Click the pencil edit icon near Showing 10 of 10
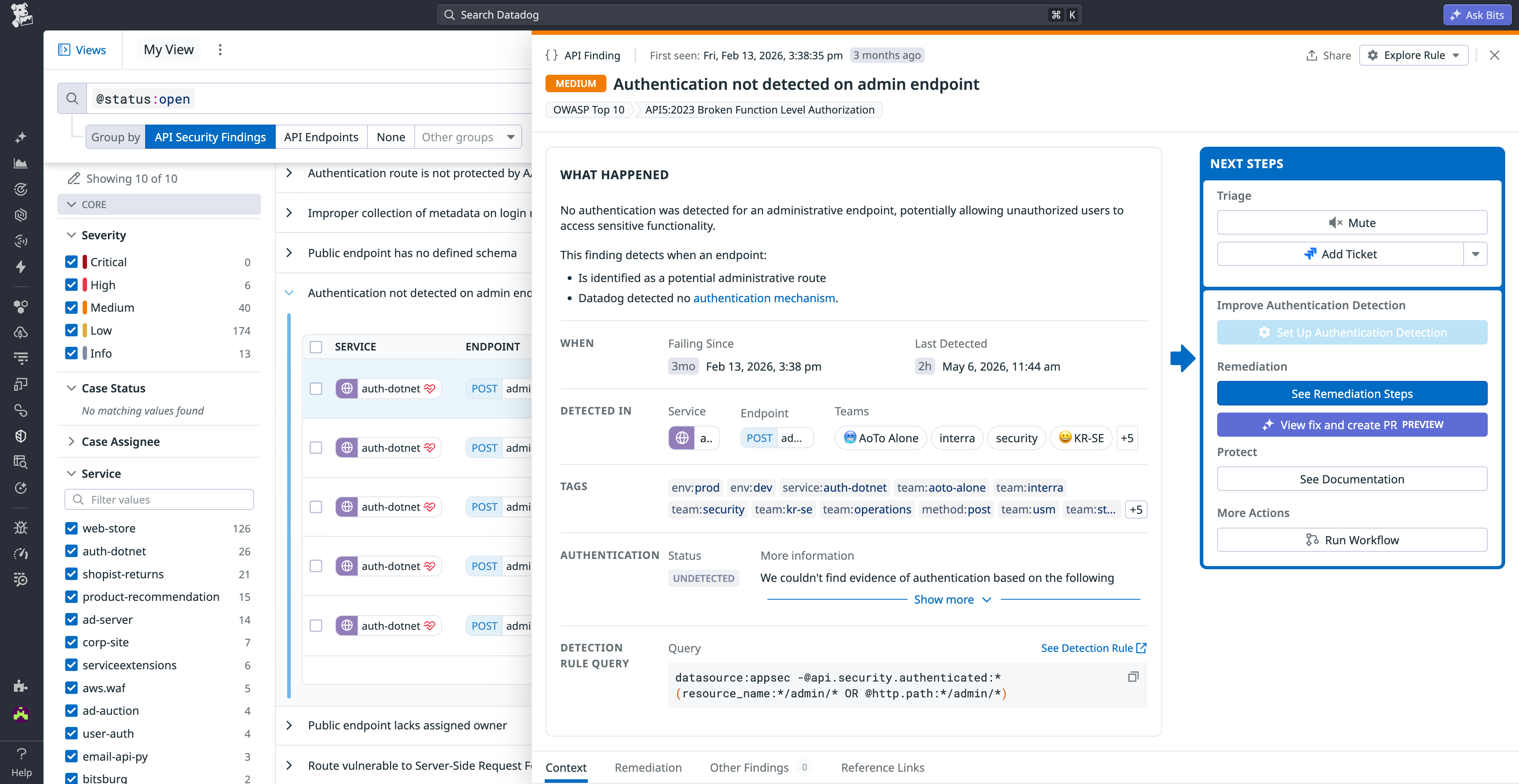Viewport: 1519px width, 784px height. point(74,178)
